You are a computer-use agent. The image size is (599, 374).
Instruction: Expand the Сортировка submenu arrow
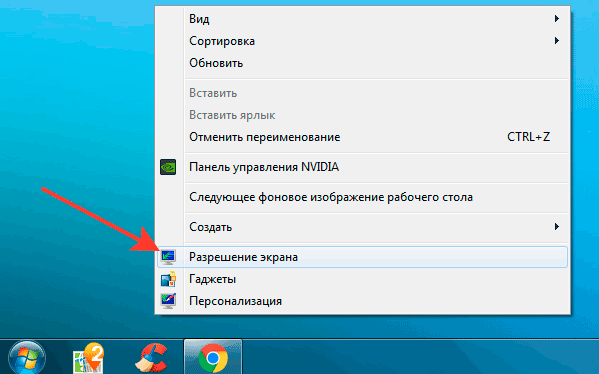(557, 40)
